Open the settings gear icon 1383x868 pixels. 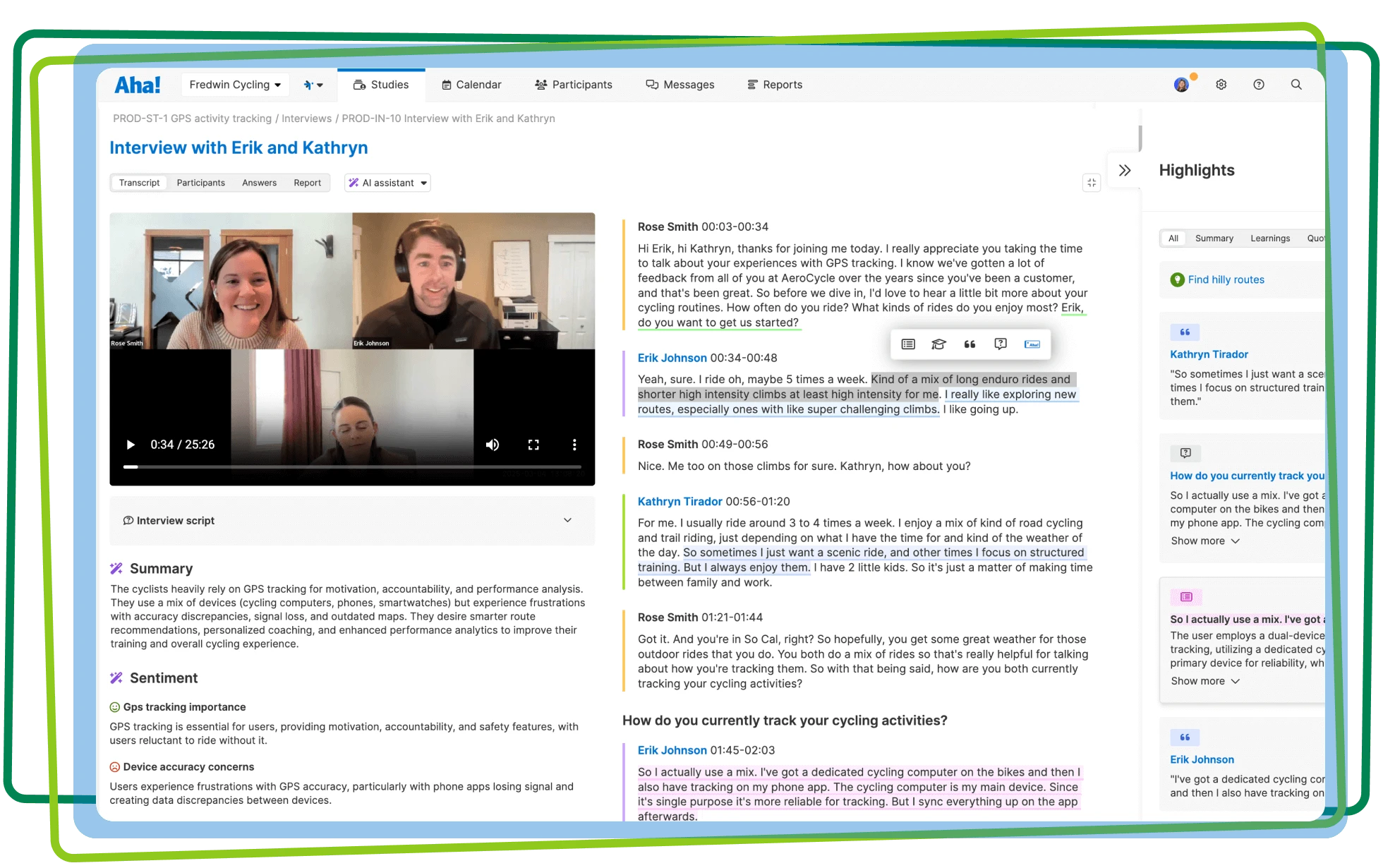[x=1221, y=84]
